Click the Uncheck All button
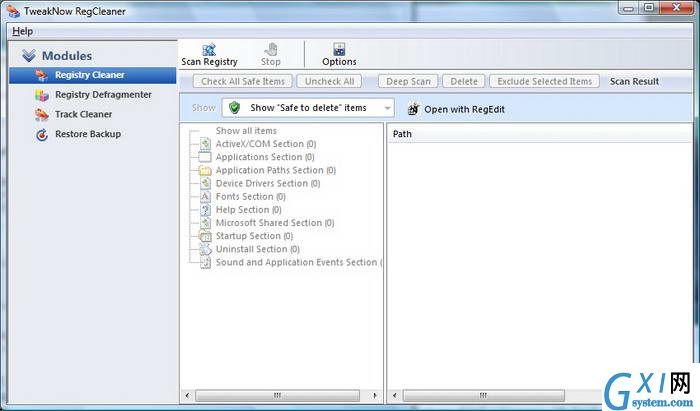700x411 pixels. 329,82
